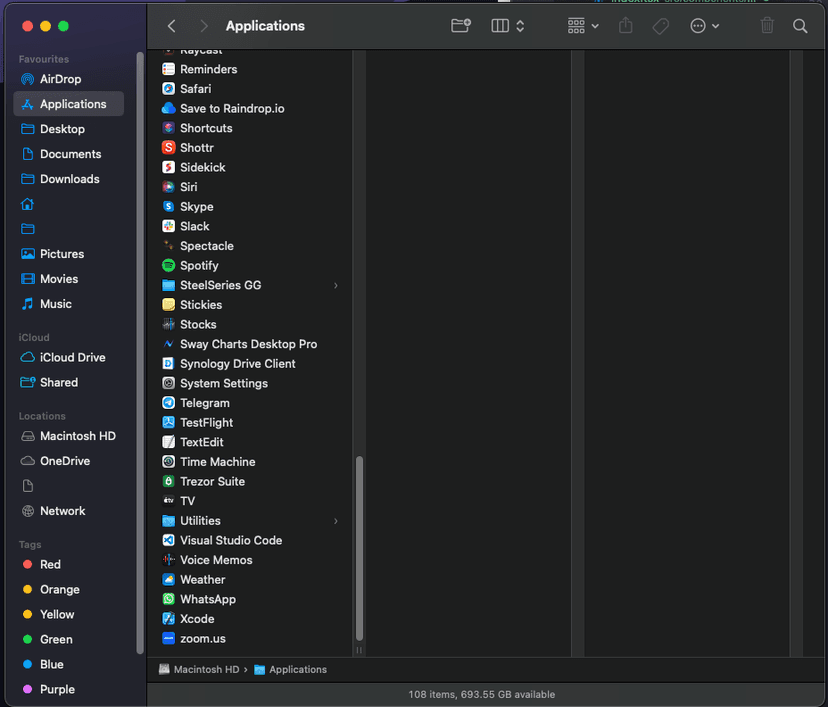Select the Safari app icon
The width and height of the screenshot is (828, 707).
pyautogui.click(x=168, y=89)
